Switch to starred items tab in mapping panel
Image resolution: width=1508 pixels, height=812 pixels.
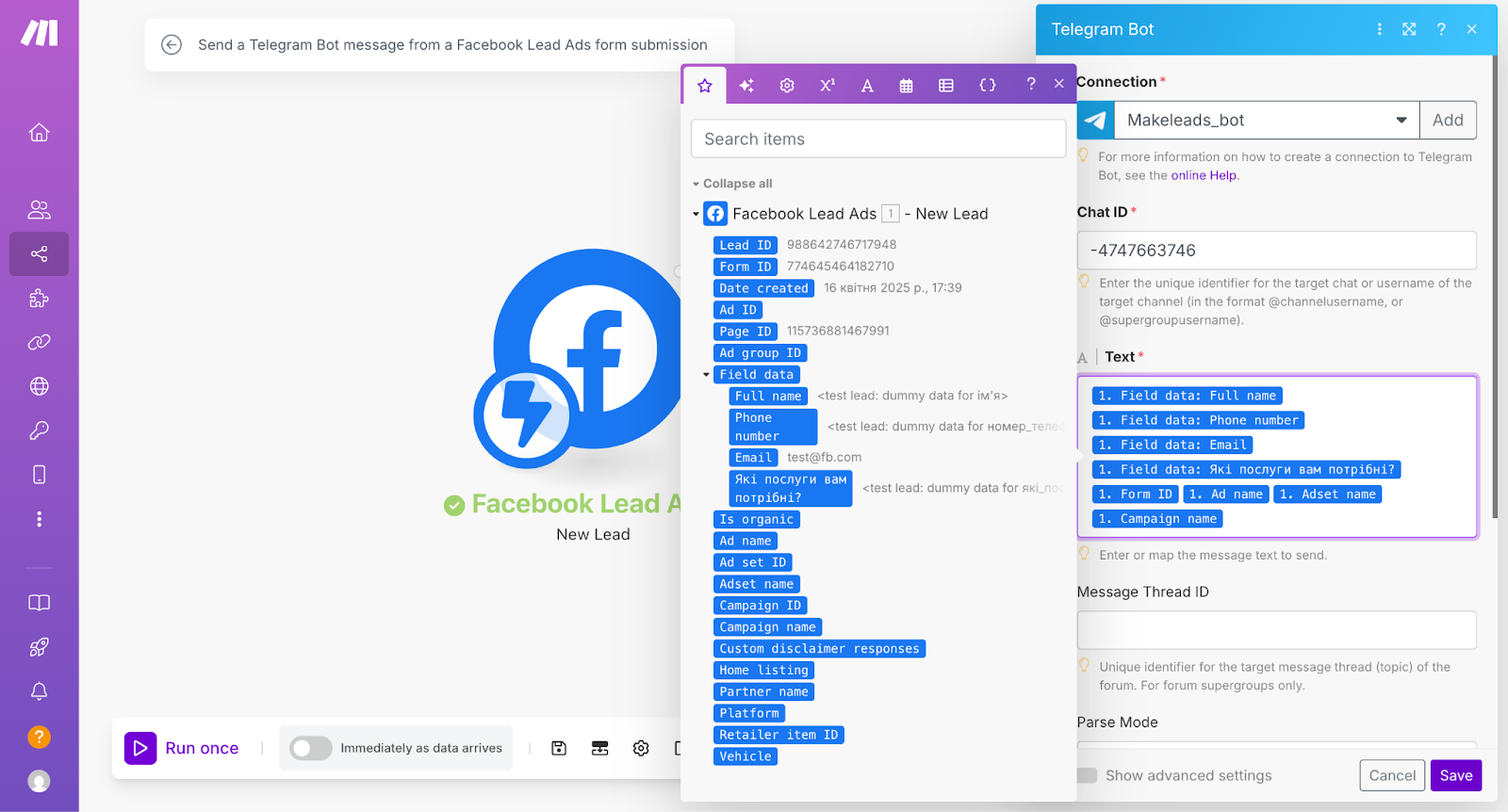[x=705, y=86]
